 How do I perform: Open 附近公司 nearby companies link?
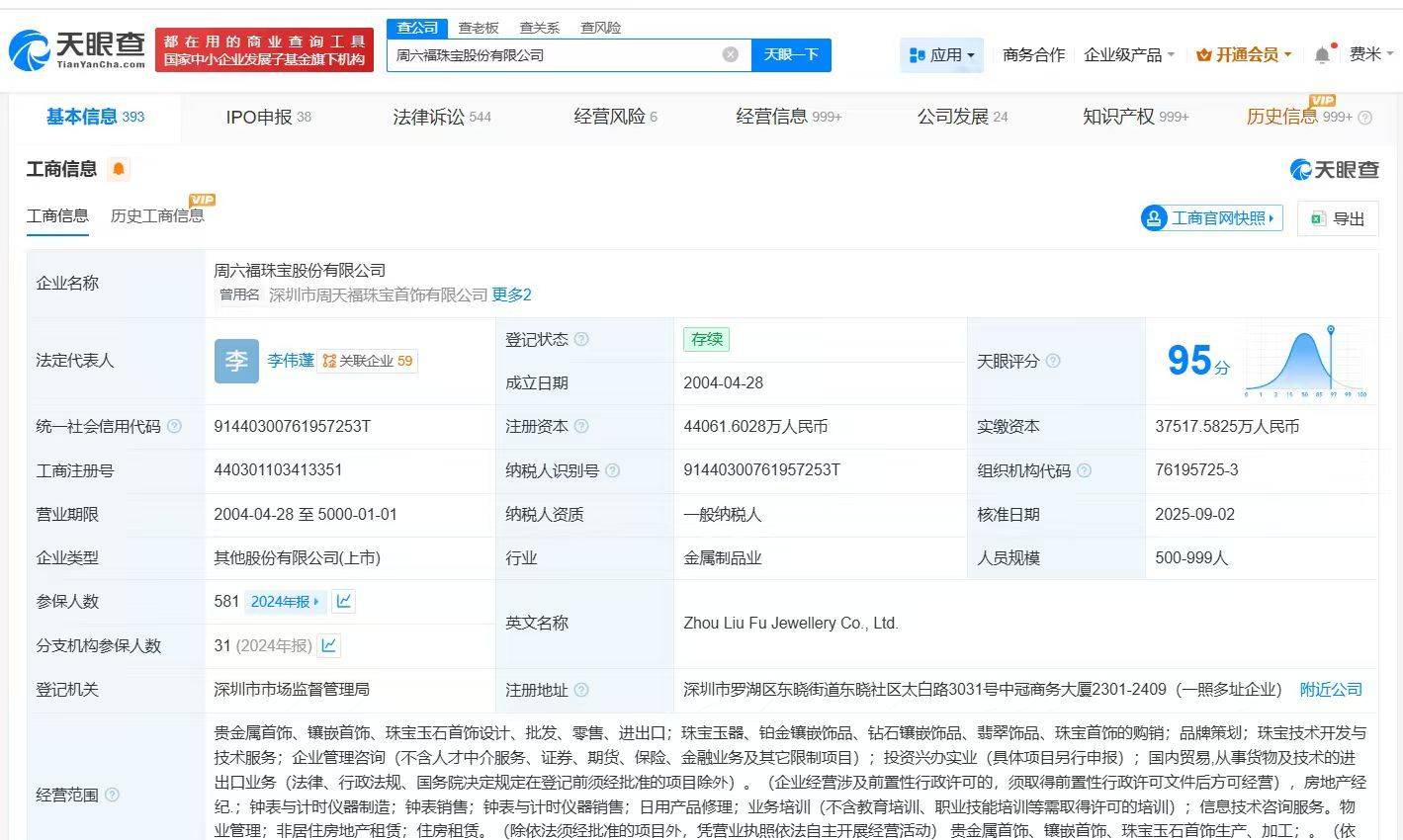pos(1331,690)
